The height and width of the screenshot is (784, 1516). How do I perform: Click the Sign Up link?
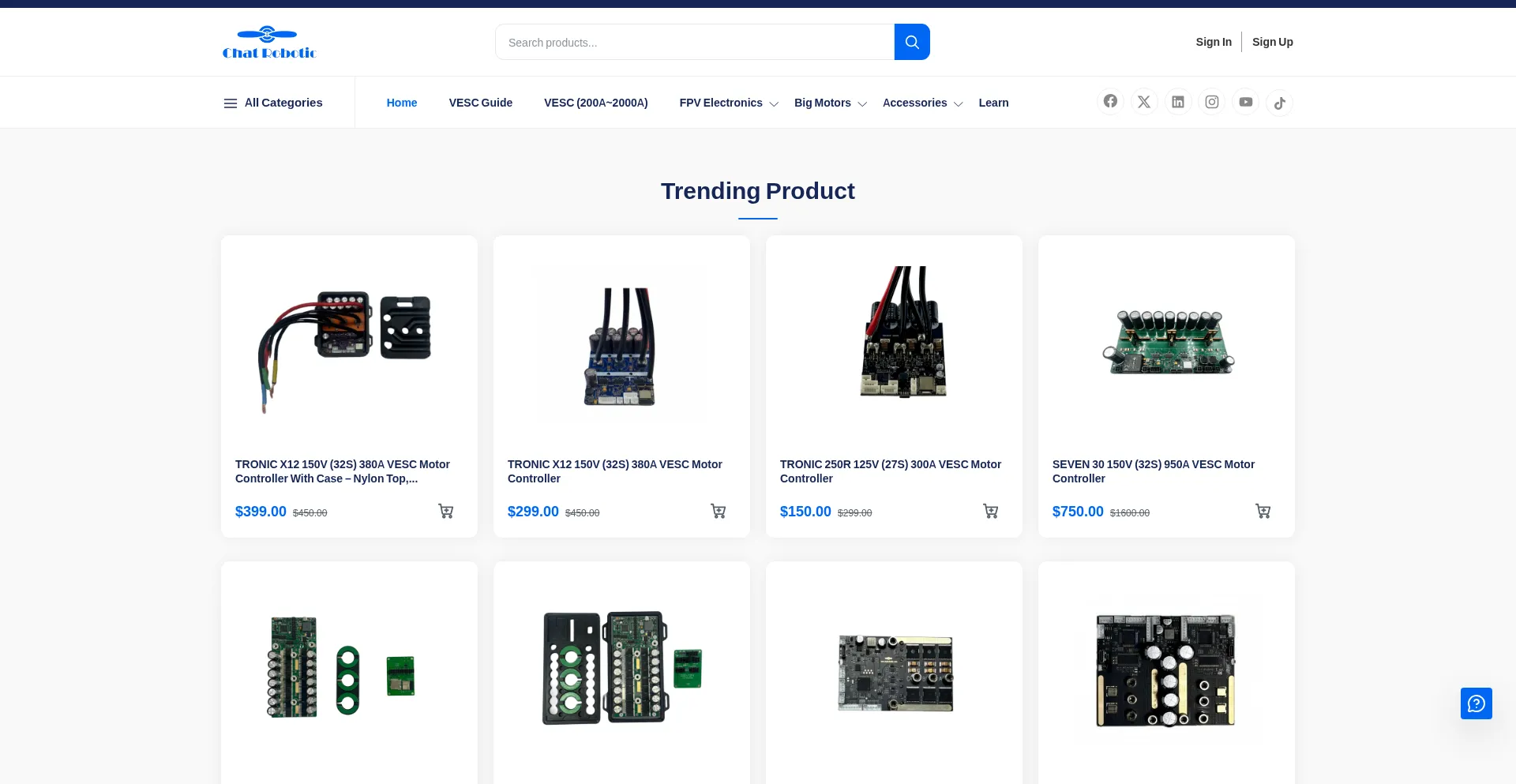tap(1273, 42)
